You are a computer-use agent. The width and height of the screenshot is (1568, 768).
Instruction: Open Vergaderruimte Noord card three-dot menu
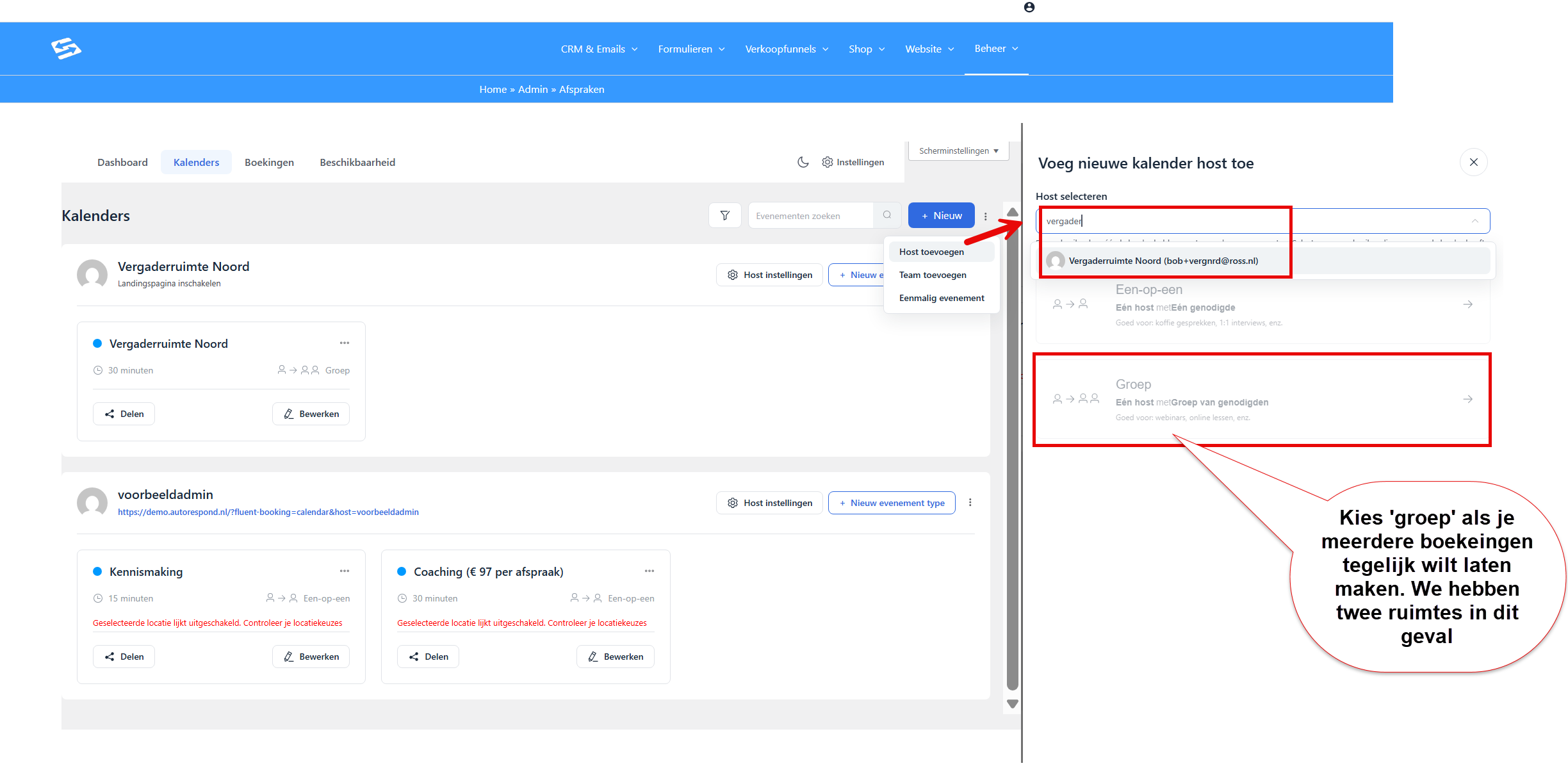coord(345,343)
